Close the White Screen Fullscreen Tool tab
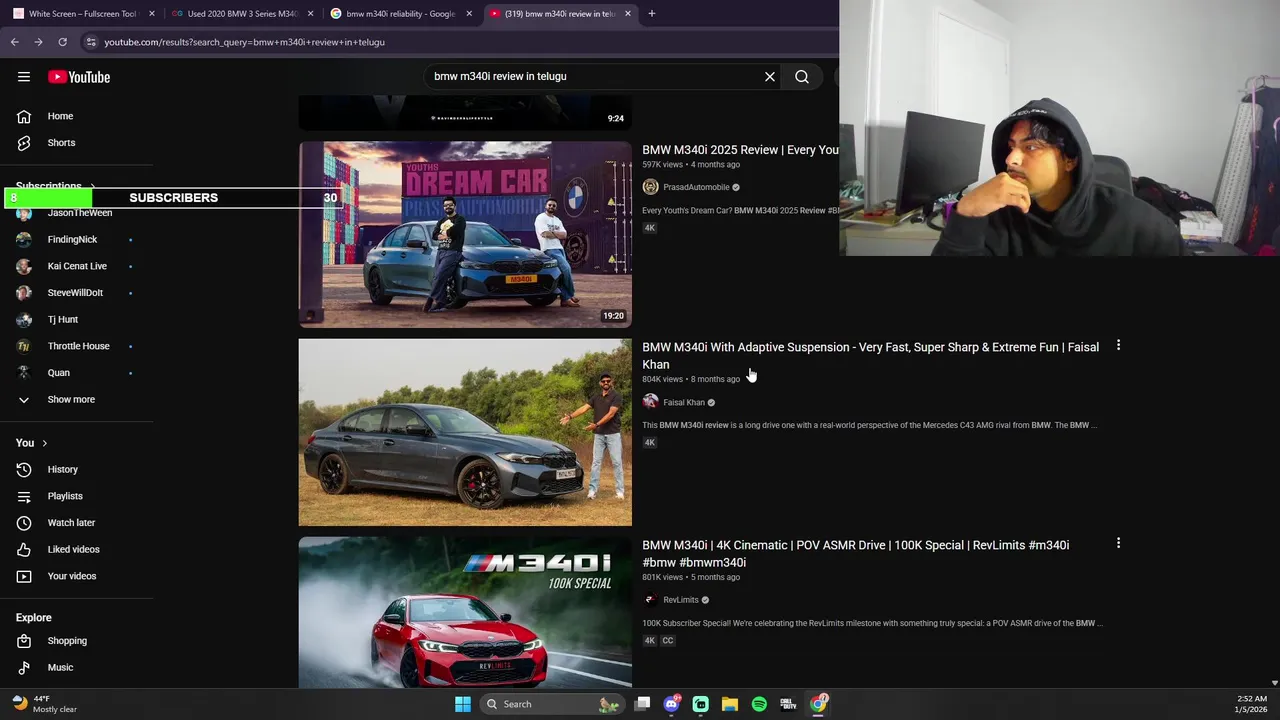Viewport: 1280px width, 720px height. (x=152, y=14)
